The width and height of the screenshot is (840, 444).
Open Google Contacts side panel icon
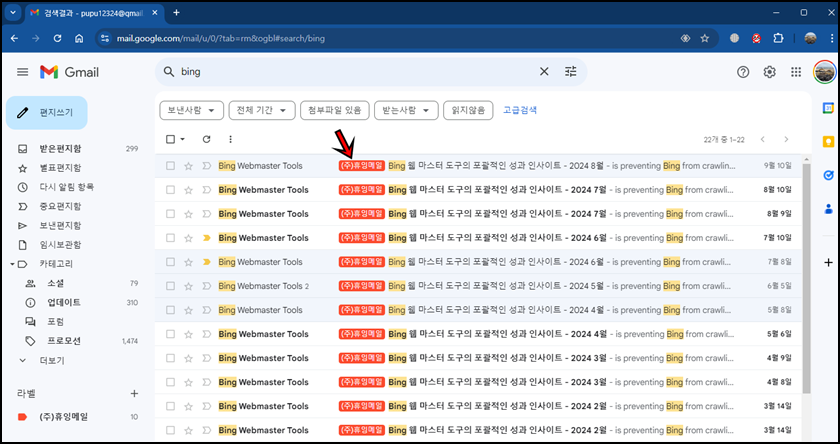[x=828, y=208]
